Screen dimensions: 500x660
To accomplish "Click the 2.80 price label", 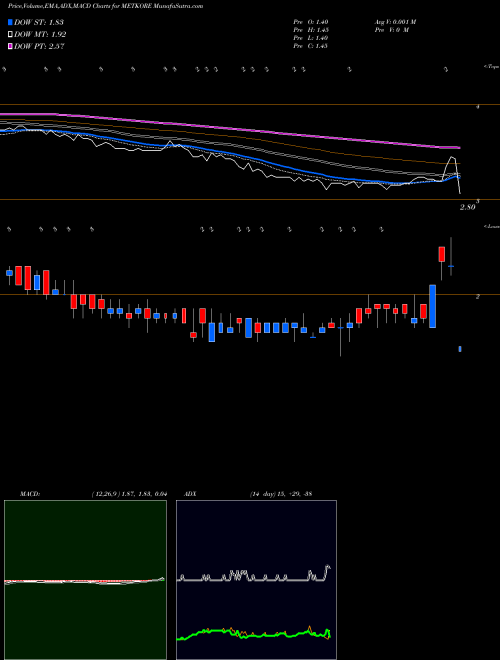I will pyautogui.click(x=468, y=207).
